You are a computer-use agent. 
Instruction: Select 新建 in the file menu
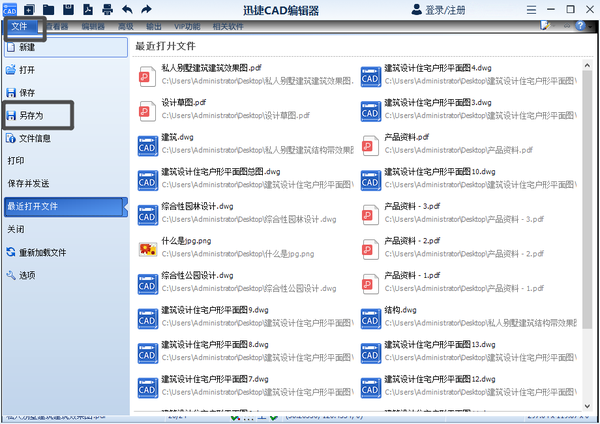[66, 47]
